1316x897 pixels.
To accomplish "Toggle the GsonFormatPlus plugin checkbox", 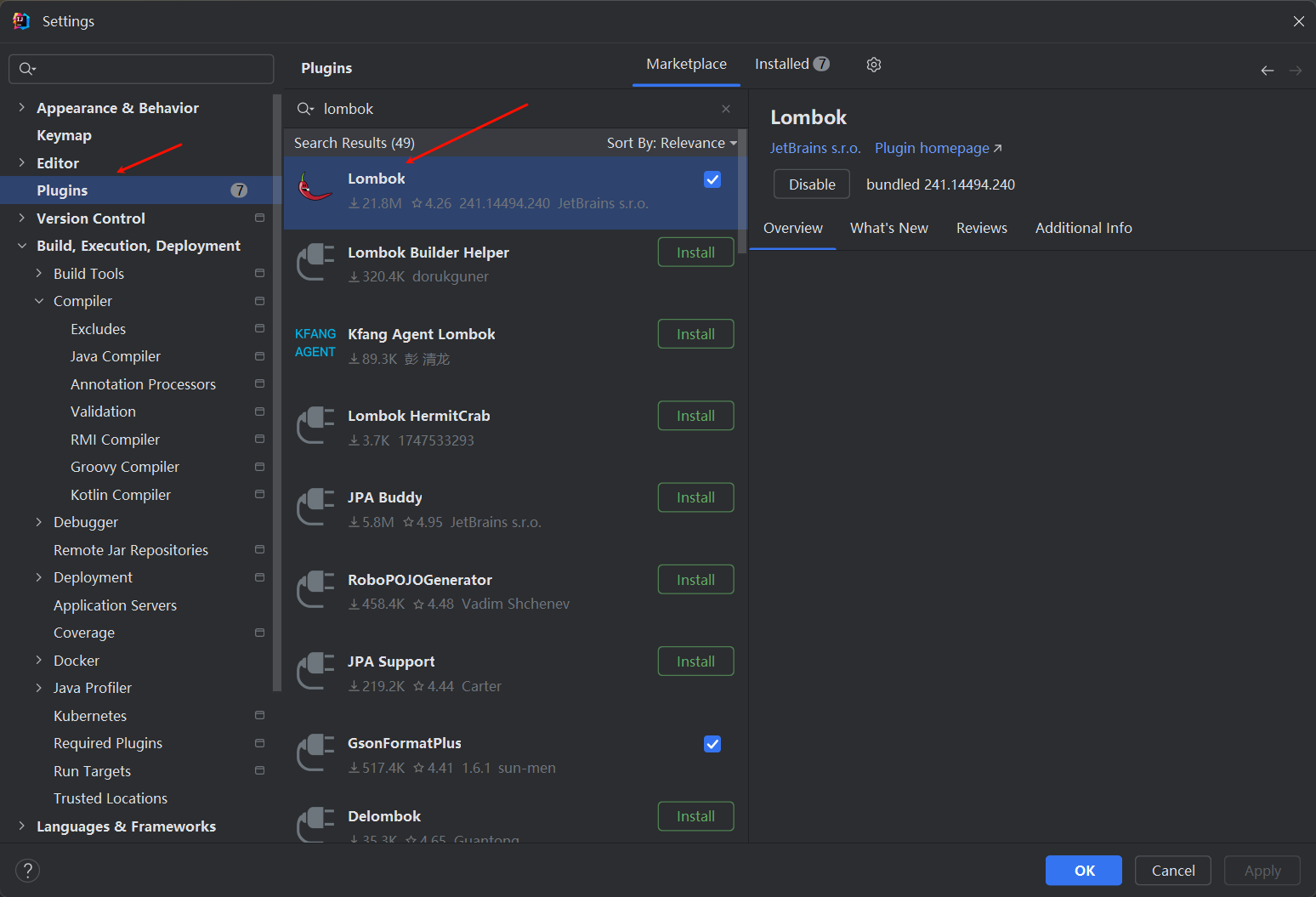I will [712, 744].
